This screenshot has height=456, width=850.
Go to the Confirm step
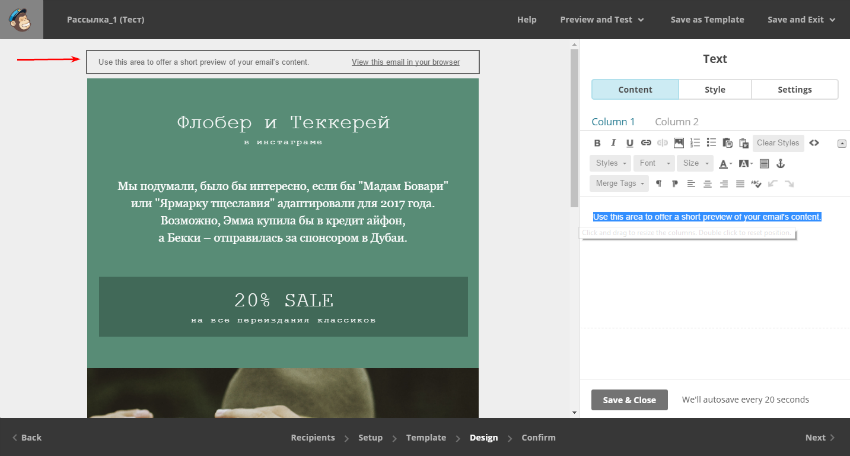(538, 438)
